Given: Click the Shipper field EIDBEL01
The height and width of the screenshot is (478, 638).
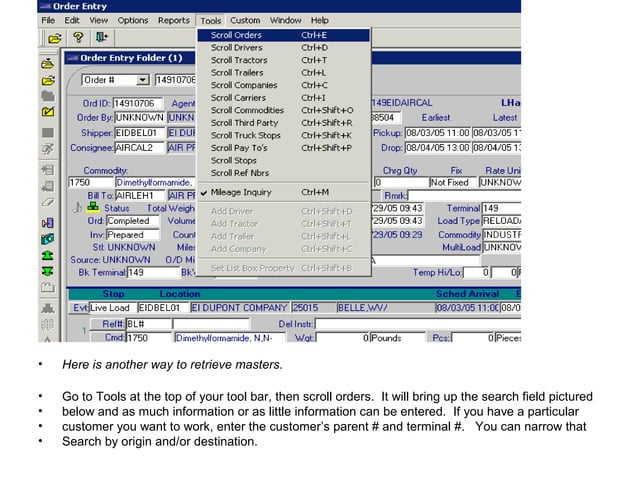Looking at the screenshot, I should point(140,133).
